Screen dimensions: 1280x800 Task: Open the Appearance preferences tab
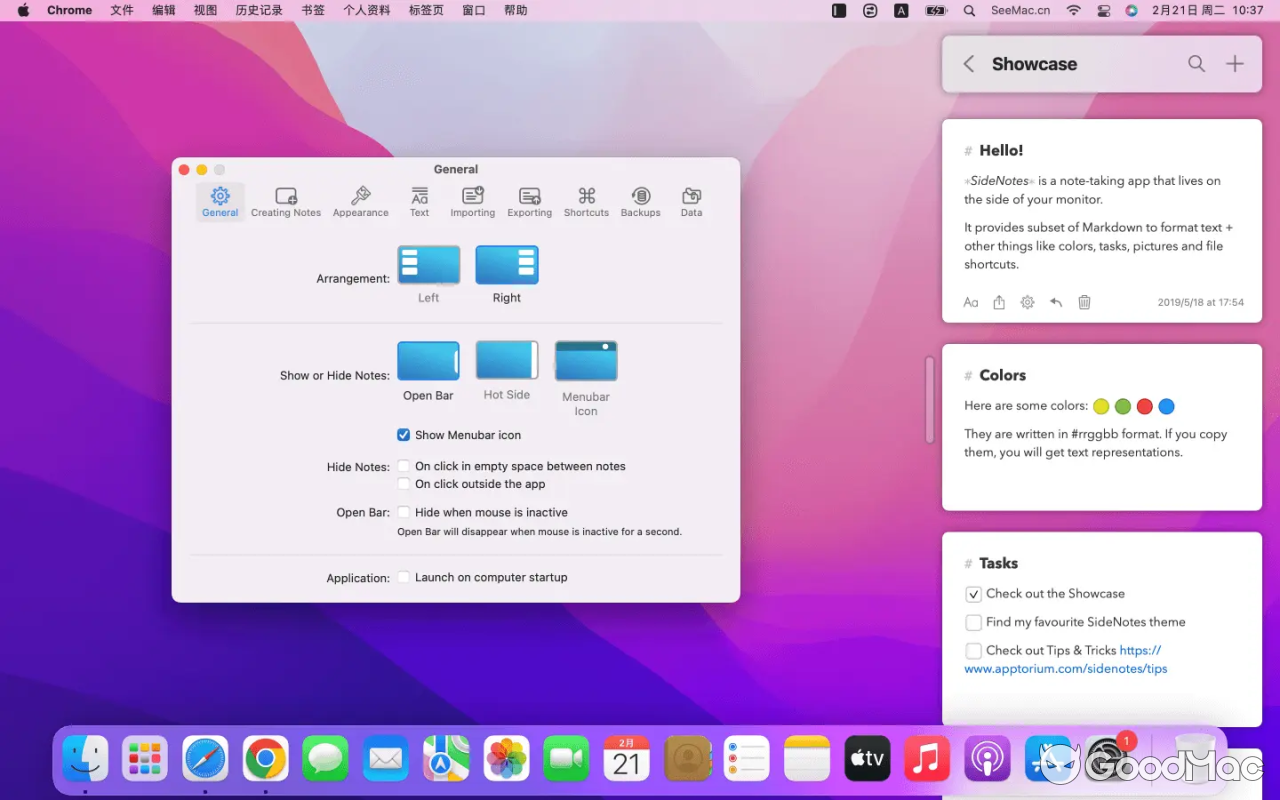360,200
